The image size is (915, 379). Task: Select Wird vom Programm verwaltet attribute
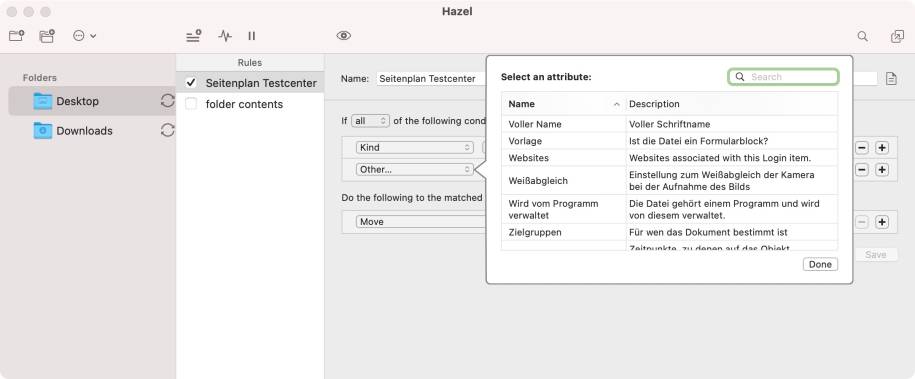coord(669,209)
